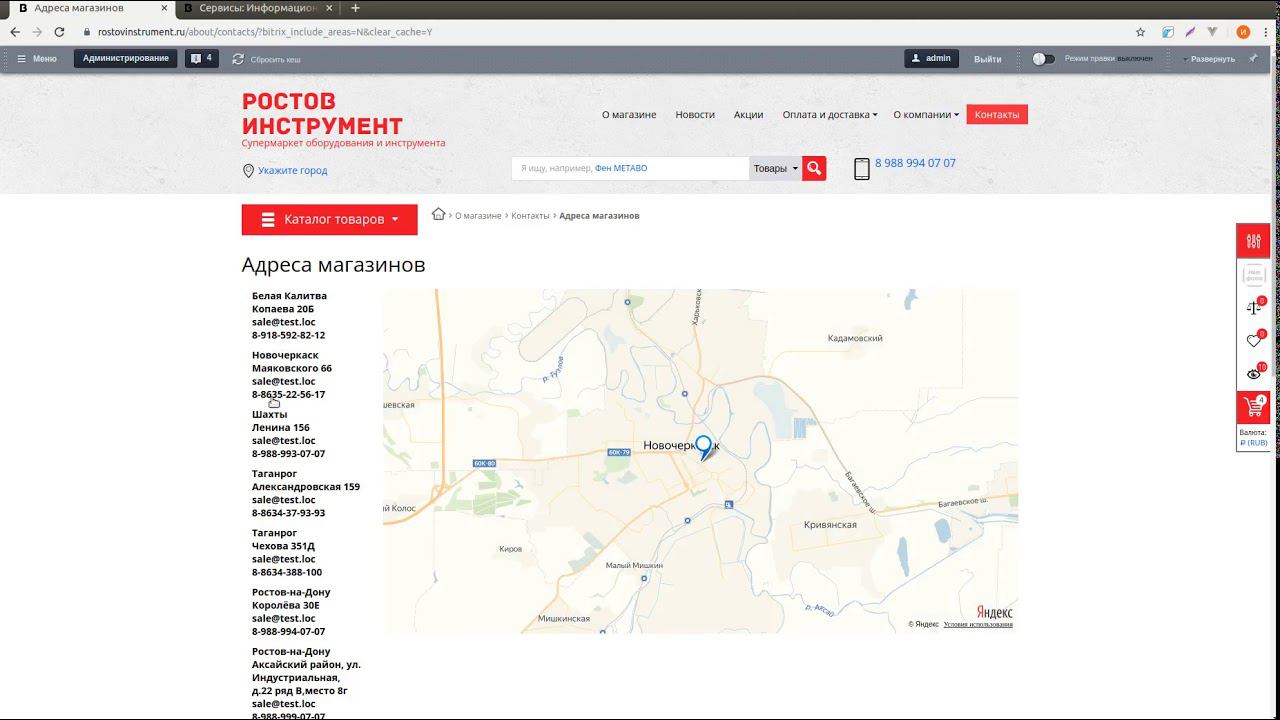Click the Кривянская label on the map
This screenshot has width=1280, height=720.
830,525
